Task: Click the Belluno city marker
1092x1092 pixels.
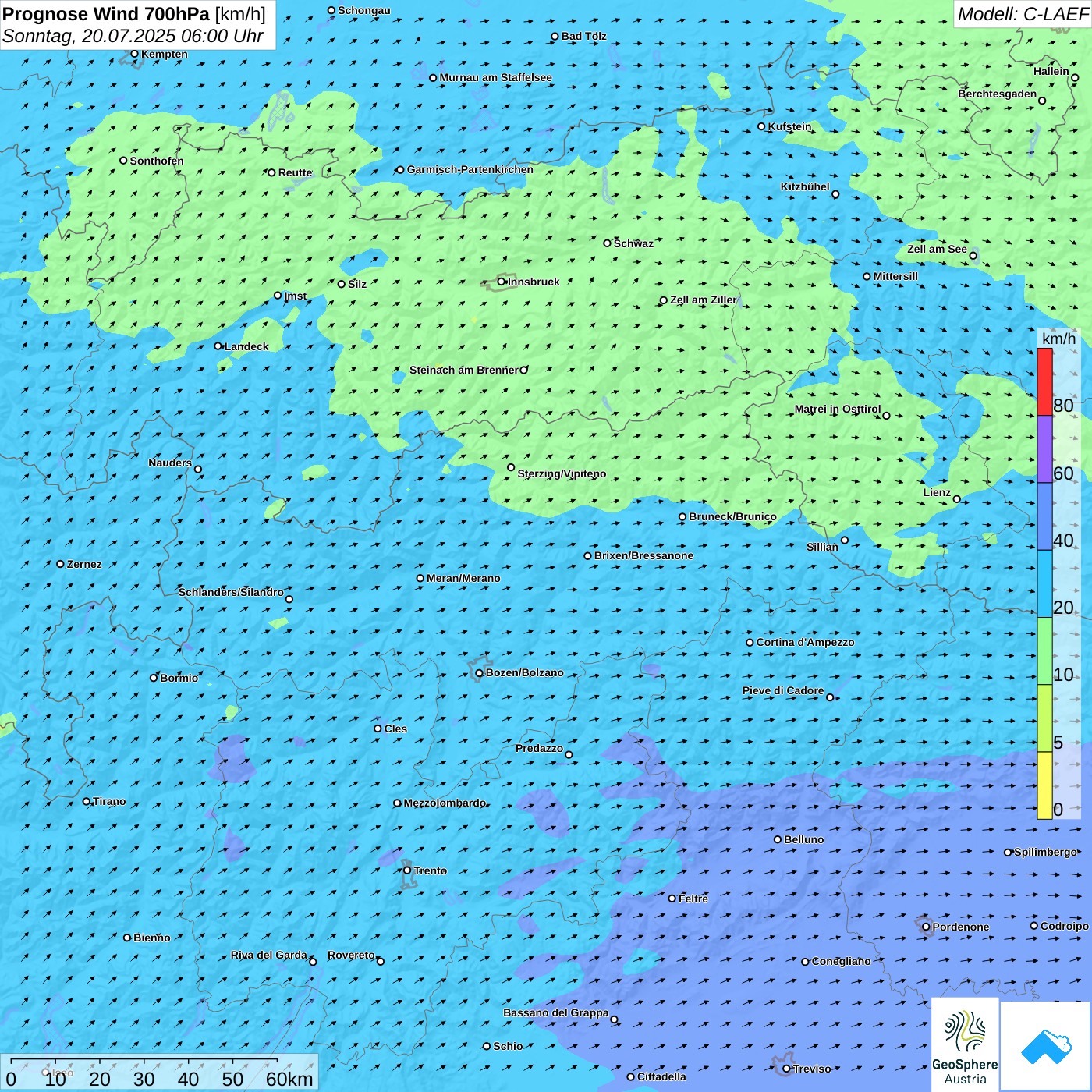Action: point(778,839)
